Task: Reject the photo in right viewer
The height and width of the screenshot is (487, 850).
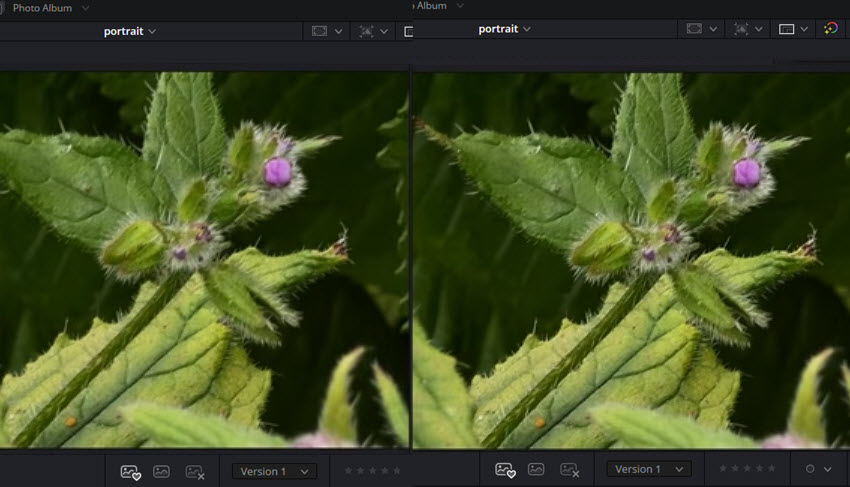Action: pos(569,470)
